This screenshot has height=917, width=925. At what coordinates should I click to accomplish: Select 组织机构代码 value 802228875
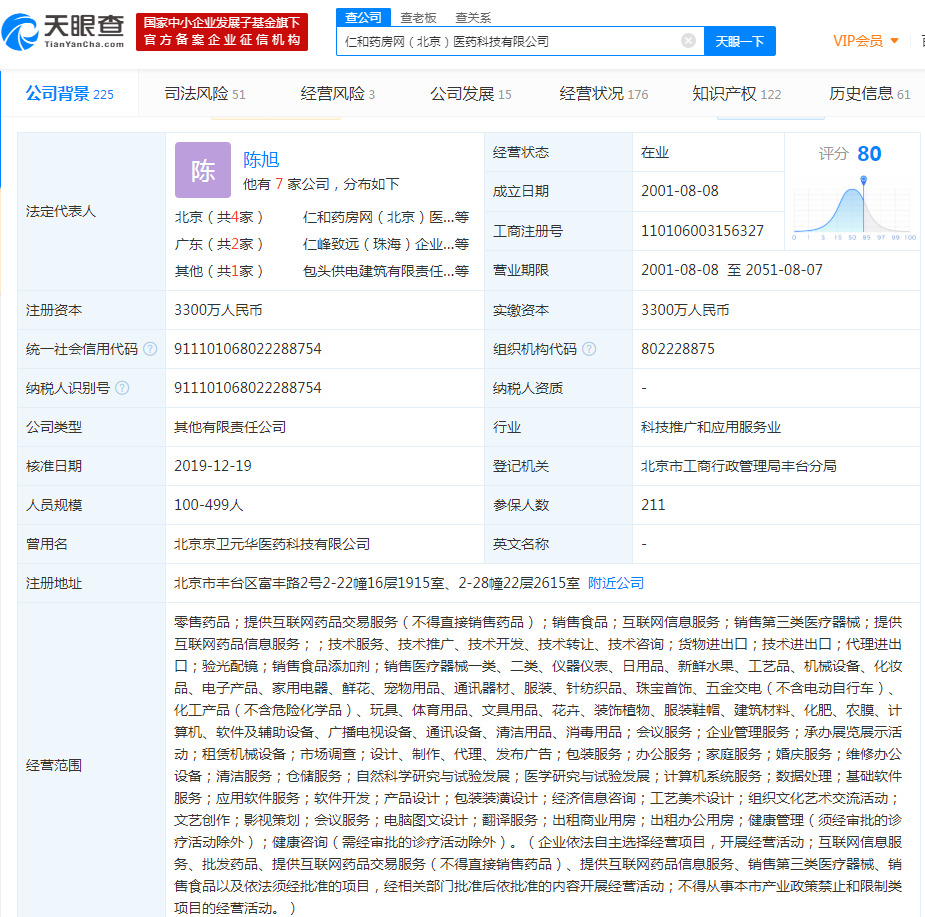678,349
